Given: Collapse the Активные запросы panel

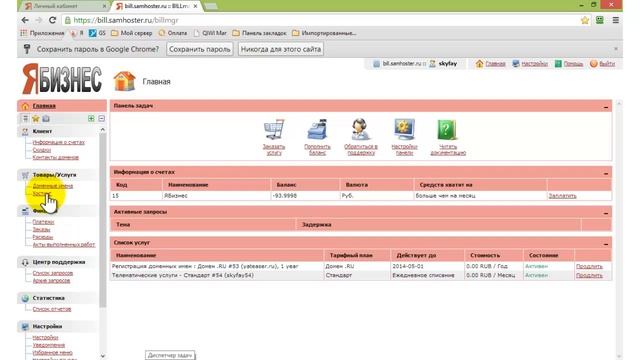Looking at the screenshot, I should pyautogui.click(x=606, y=213).
